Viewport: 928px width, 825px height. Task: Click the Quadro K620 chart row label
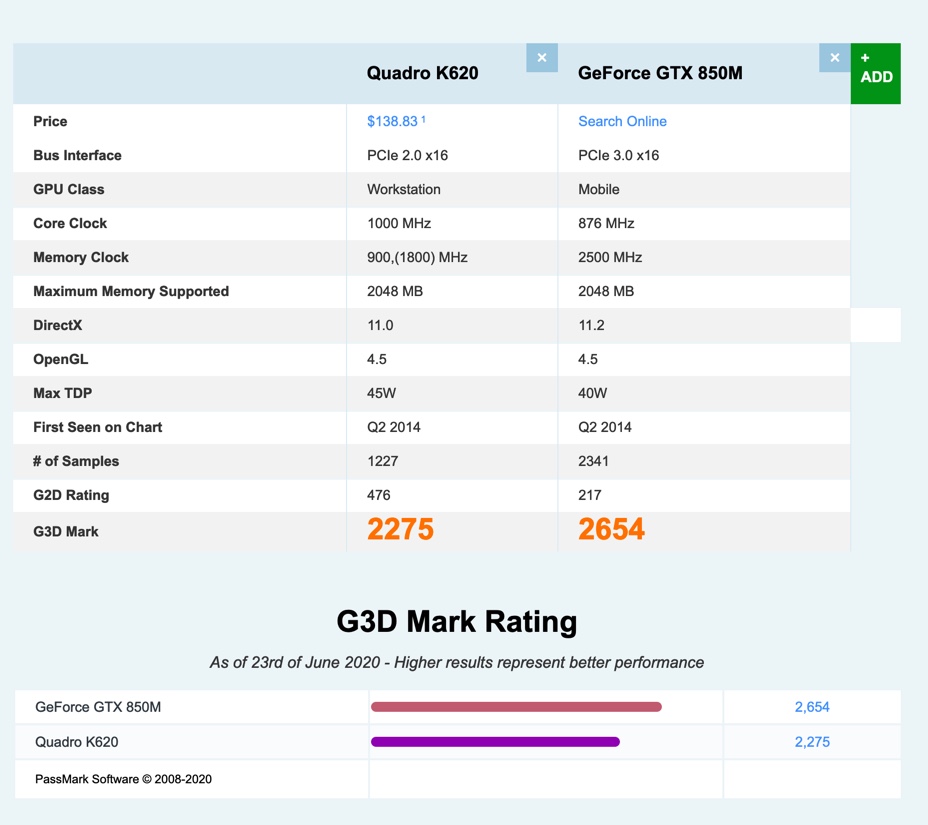pos(76,742)
